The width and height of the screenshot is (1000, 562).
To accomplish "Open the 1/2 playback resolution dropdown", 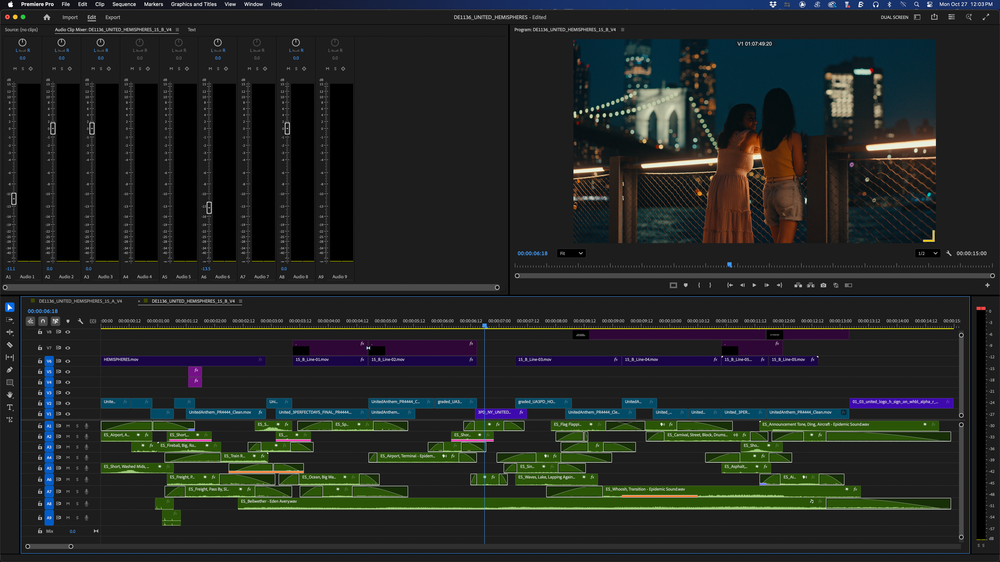I will click(927, 253).
